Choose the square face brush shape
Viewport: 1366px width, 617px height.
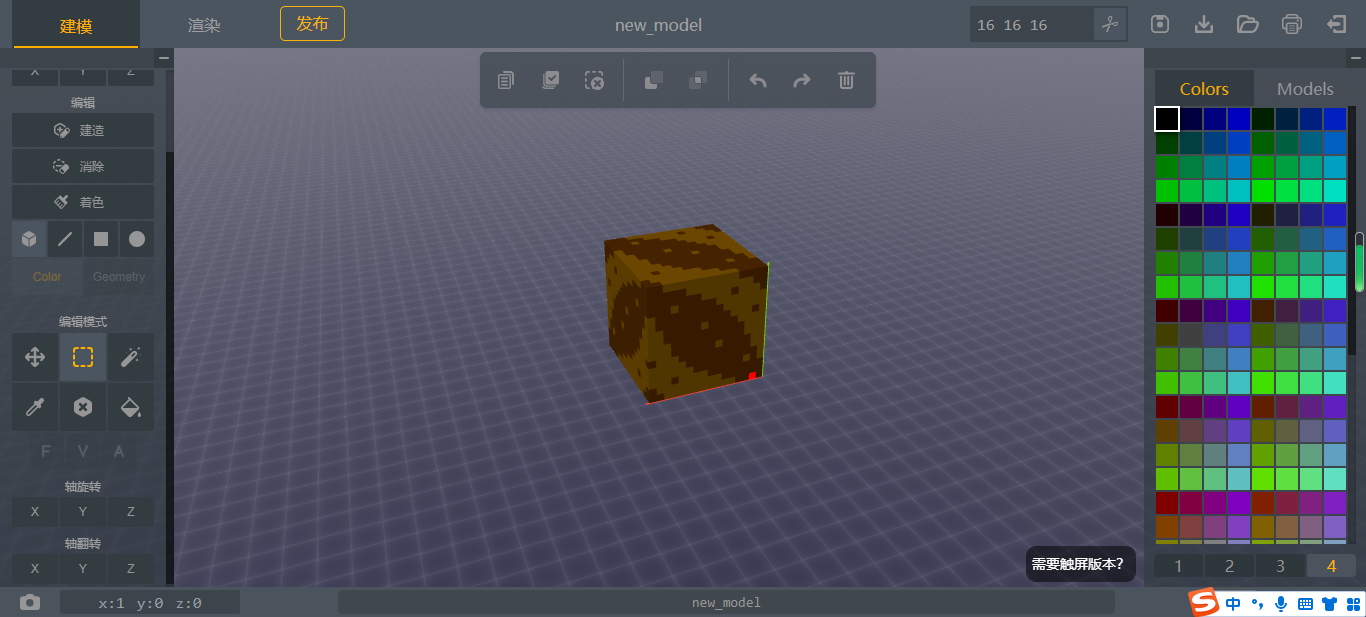[101, 239]
